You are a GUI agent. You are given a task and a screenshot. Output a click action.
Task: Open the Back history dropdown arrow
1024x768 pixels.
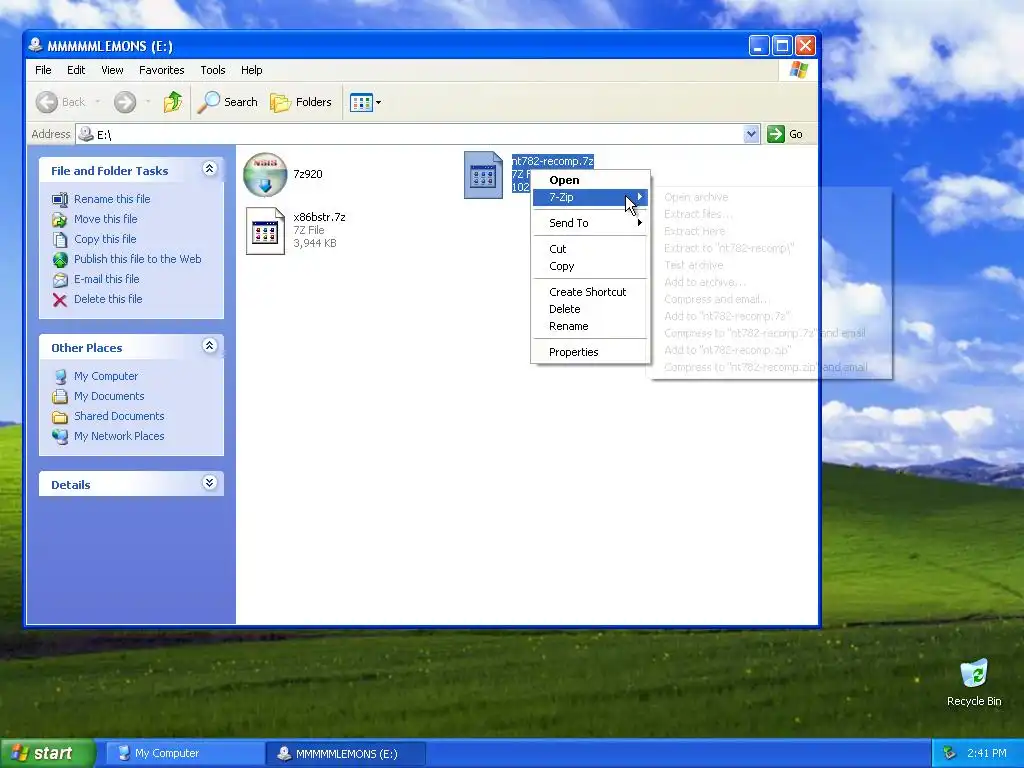point(98,102)
